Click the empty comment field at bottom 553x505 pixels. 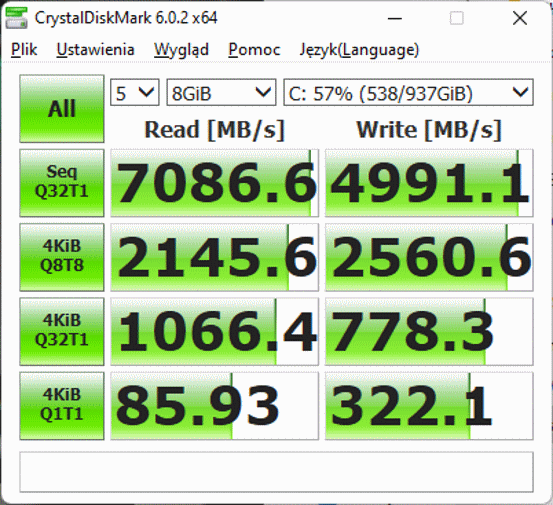tap(276, 472)
